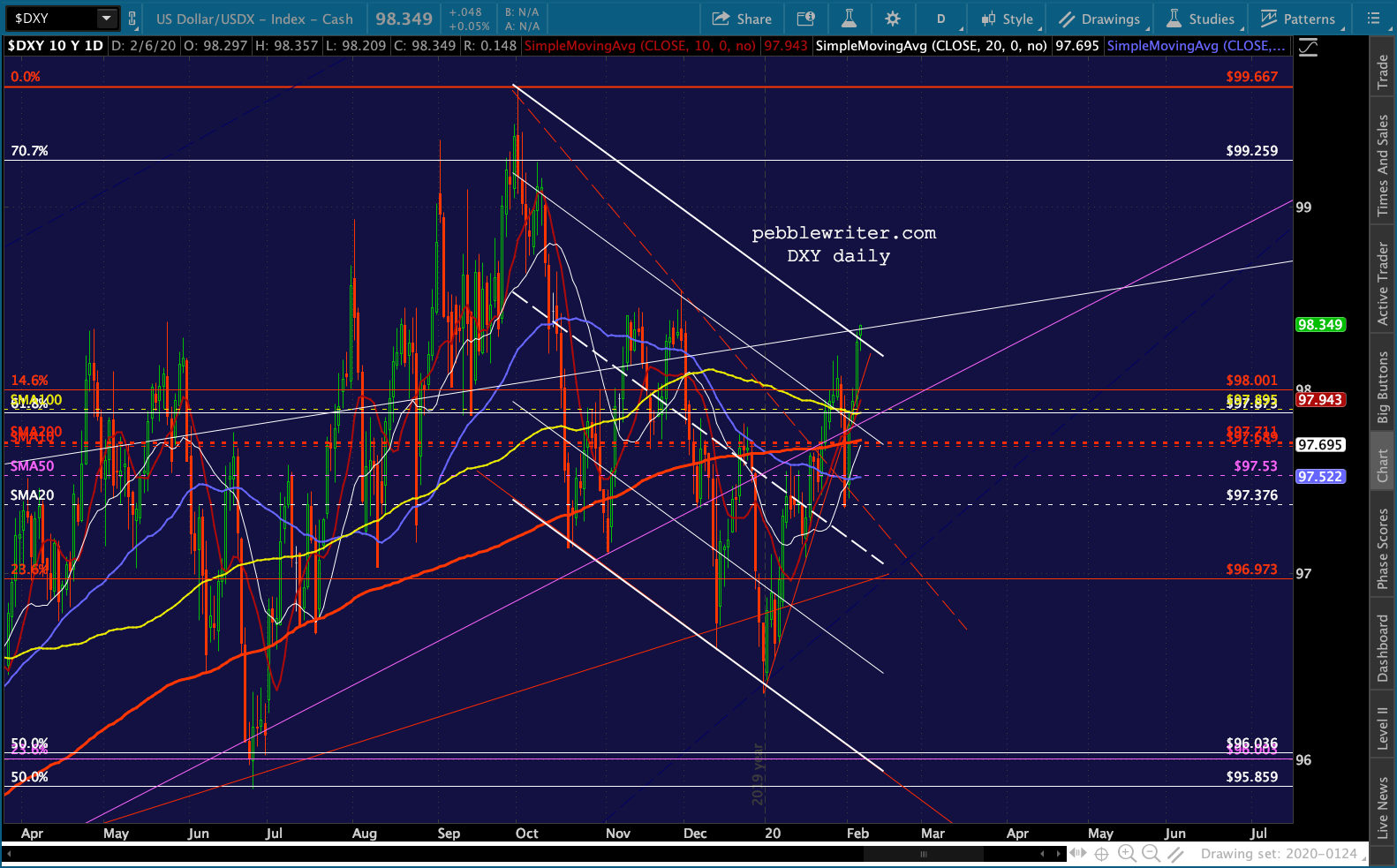Switch to the Big Buttons tab
The height and width of the screenshot is (868, 1397).
[x=1383, y=388]
